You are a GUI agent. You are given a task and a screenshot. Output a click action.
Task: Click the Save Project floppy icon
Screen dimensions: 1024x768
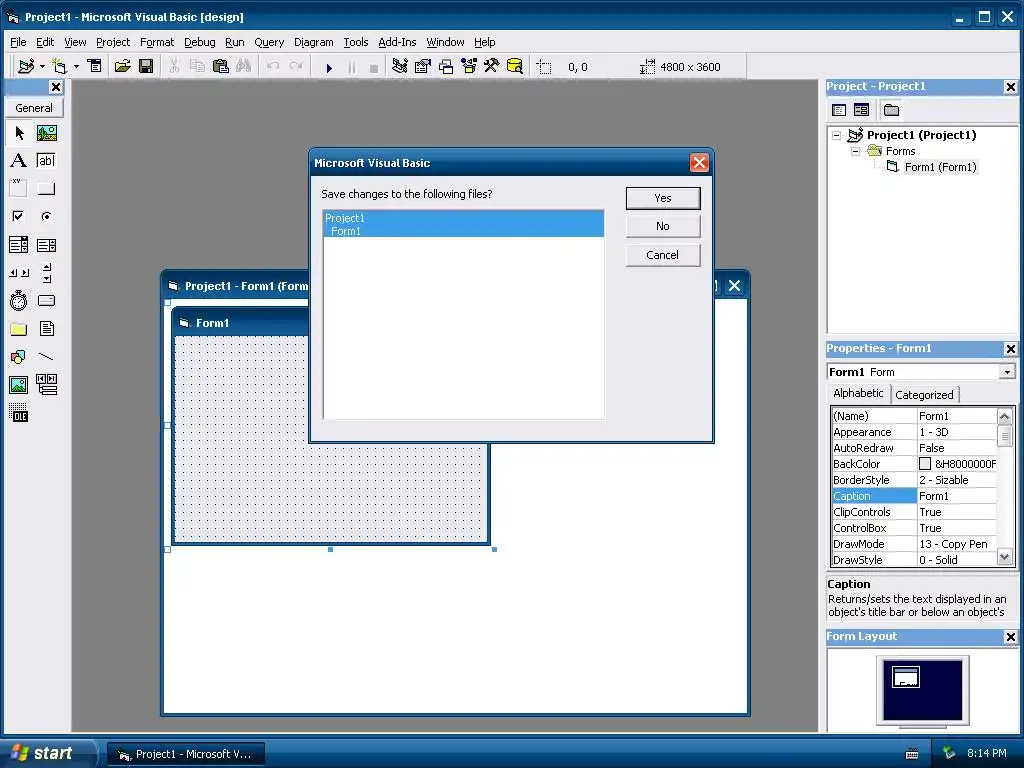coord(146,66)
